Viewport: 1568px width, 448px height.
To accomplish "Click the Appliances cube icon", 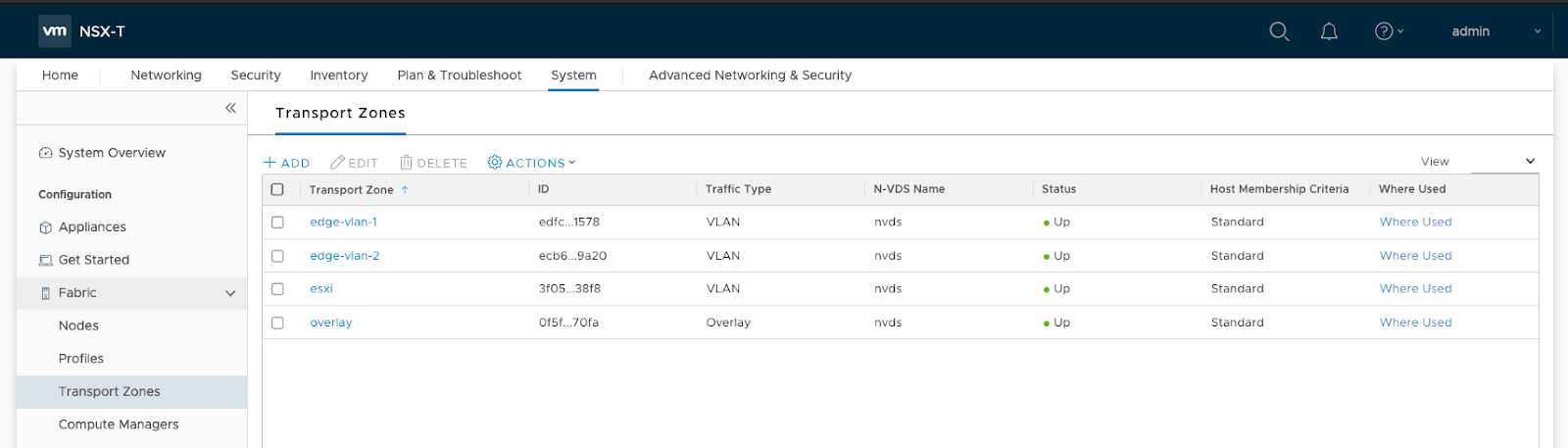I will click(x=45, y=227).
